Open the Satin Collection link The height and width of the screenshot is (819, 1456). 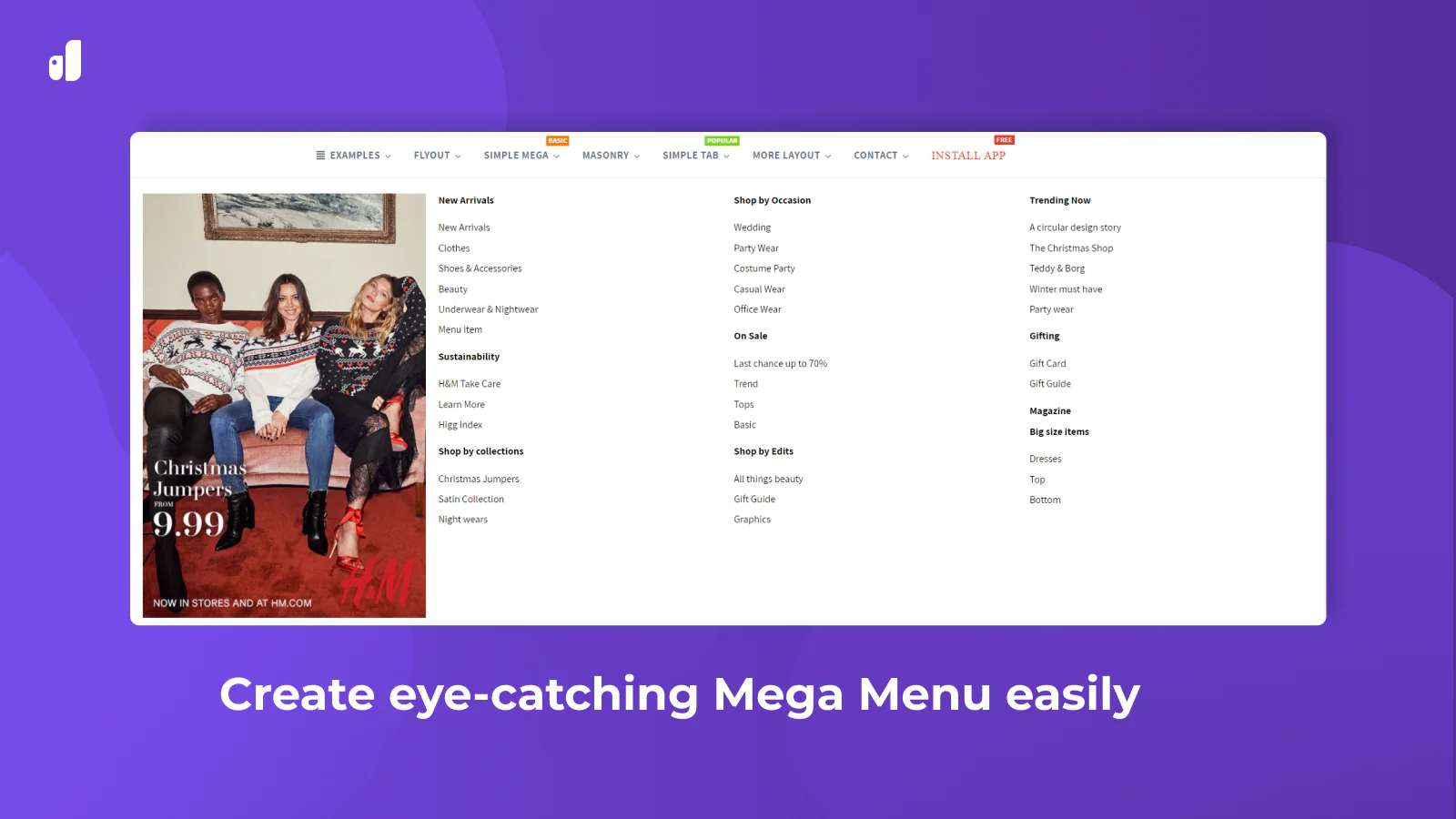point(470,500)
